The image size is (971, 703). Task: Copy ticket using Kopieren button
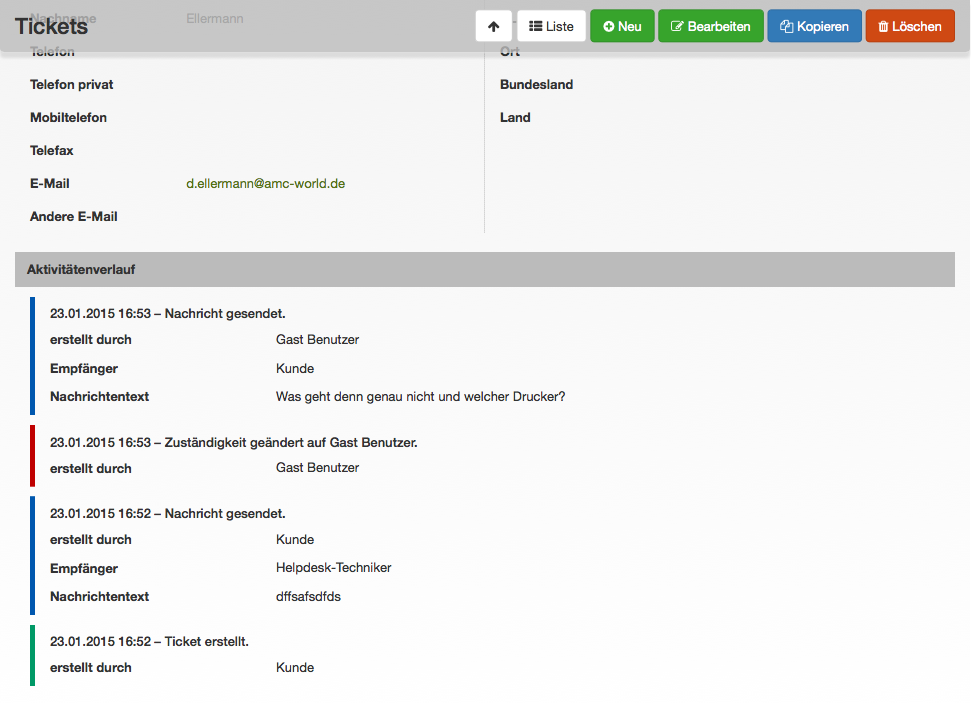click(814, 26)
